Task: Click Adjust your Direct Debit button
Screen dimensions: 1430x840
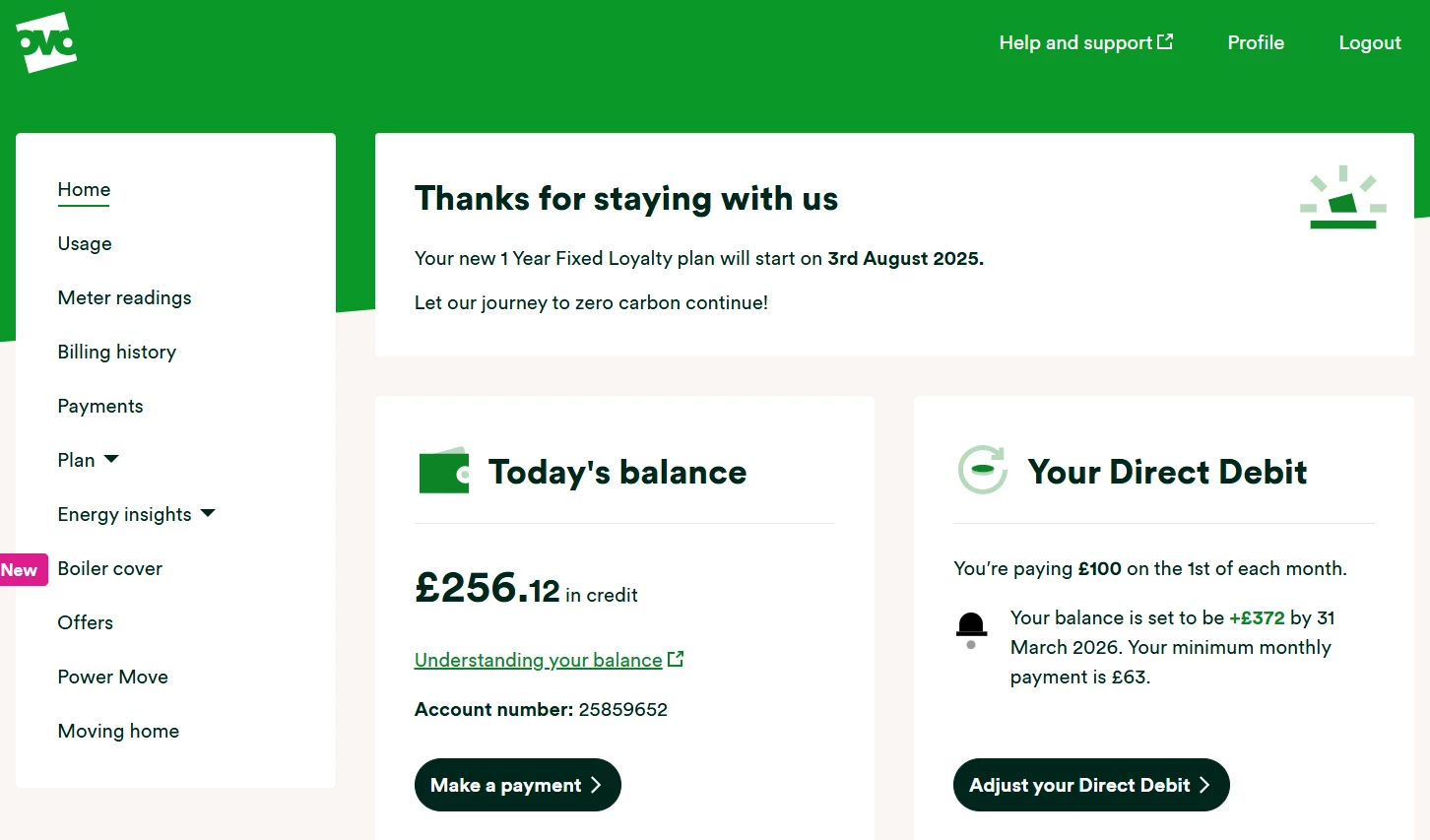Action: 1090,785
